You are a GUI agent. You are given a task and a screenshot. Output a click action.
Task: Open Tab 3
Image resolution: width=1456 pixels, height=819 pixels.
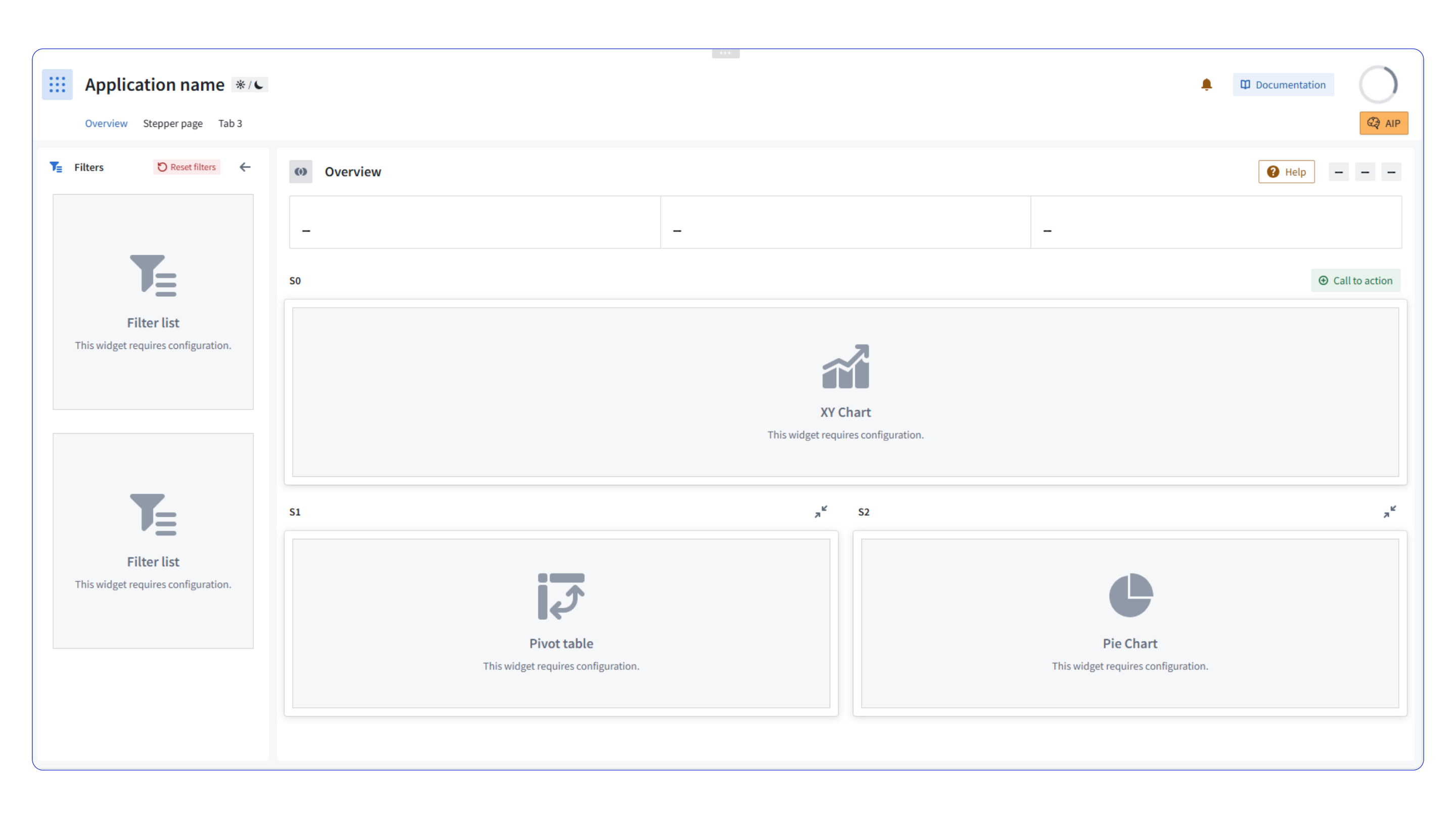[230, 123]
